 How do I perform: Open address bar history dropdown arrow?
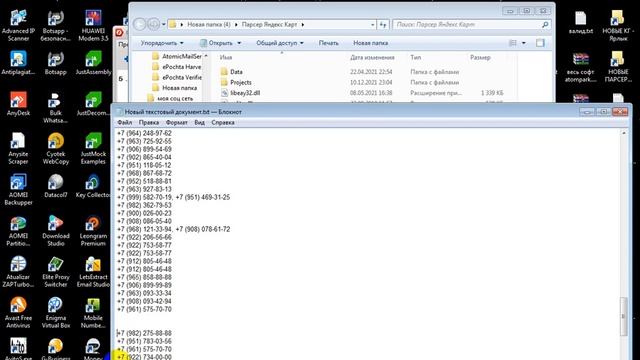[373, 25]
